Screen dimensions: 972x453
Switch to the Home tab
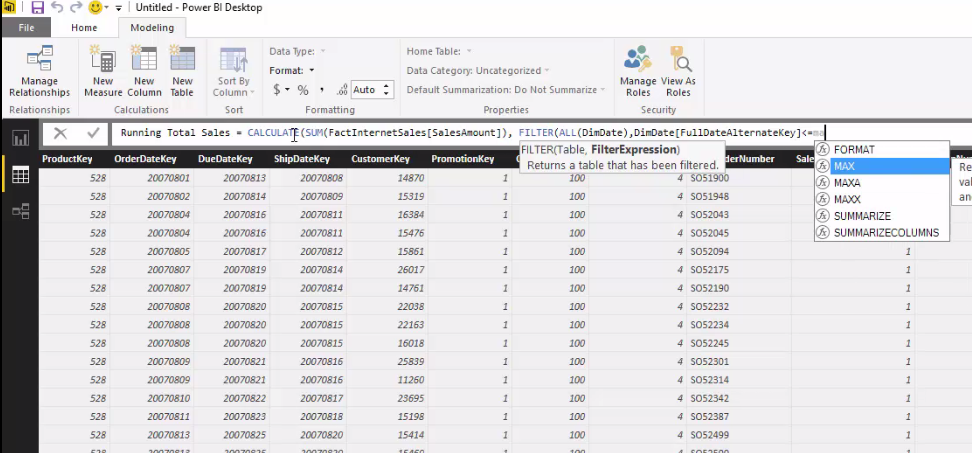(x=84, y=28)
